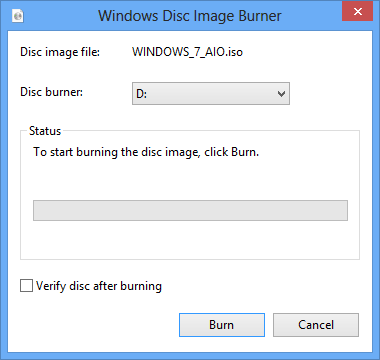Screen dimensions: 380x360
Task: Expand the Disc burner dropdown arrow
Action: click(x=281, y=94)
